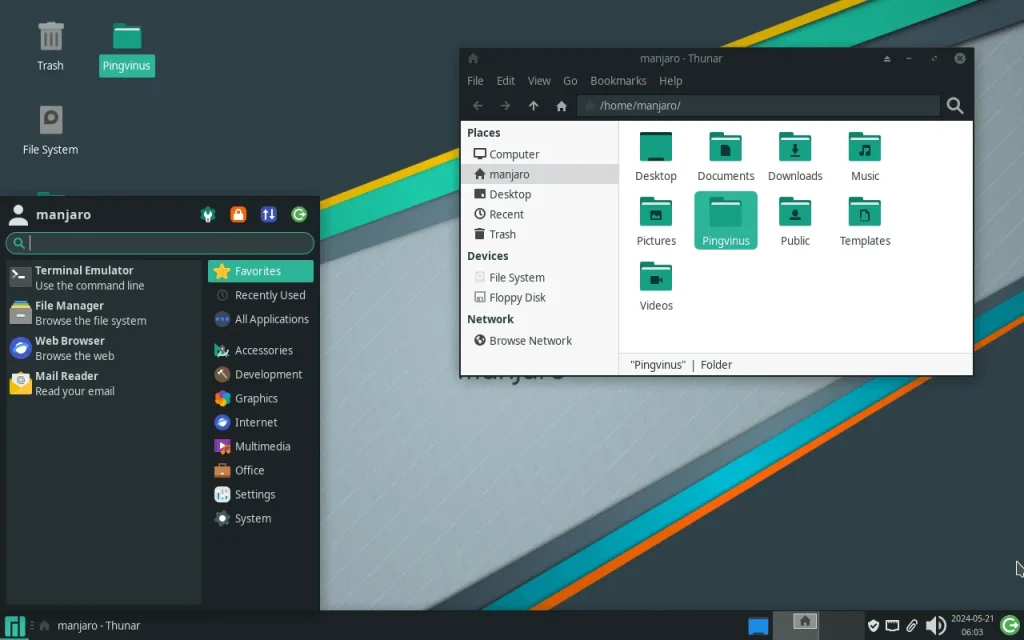Image resolution: width=1024 pixels, height=640 pixels.
Task: Select Trash in Places sidebar
Action: (x=539, y=234)
